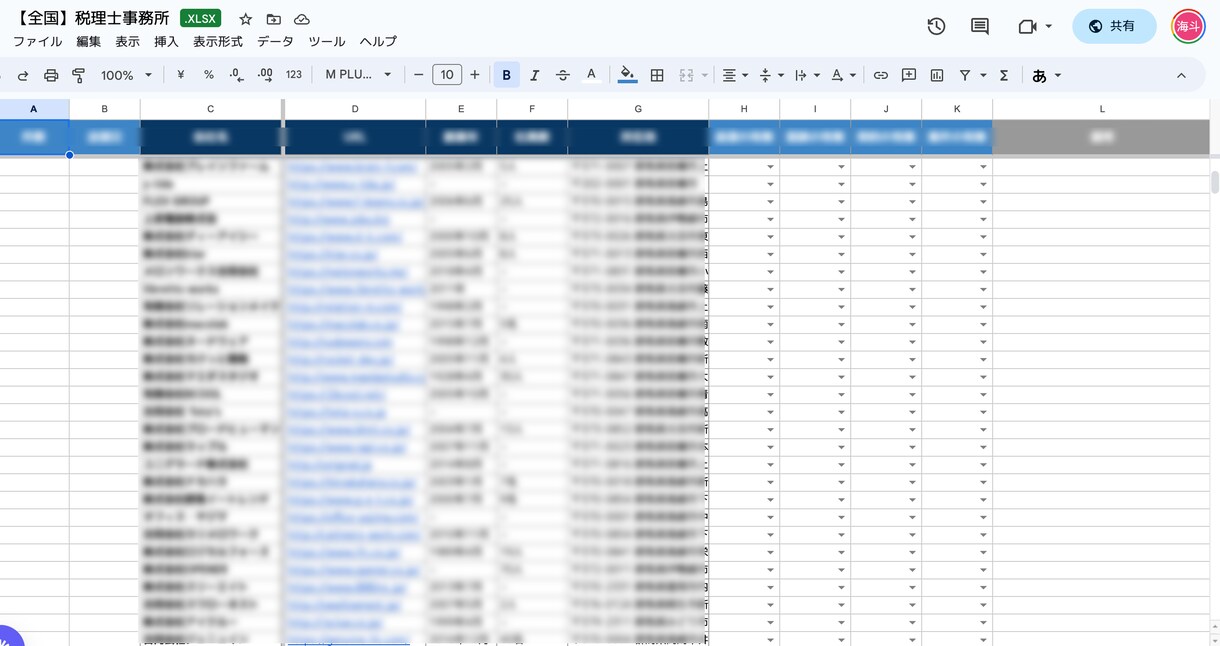Star this spreadsheet
Viewport: 1220px width, 646px height.
(x=246, y=20)
